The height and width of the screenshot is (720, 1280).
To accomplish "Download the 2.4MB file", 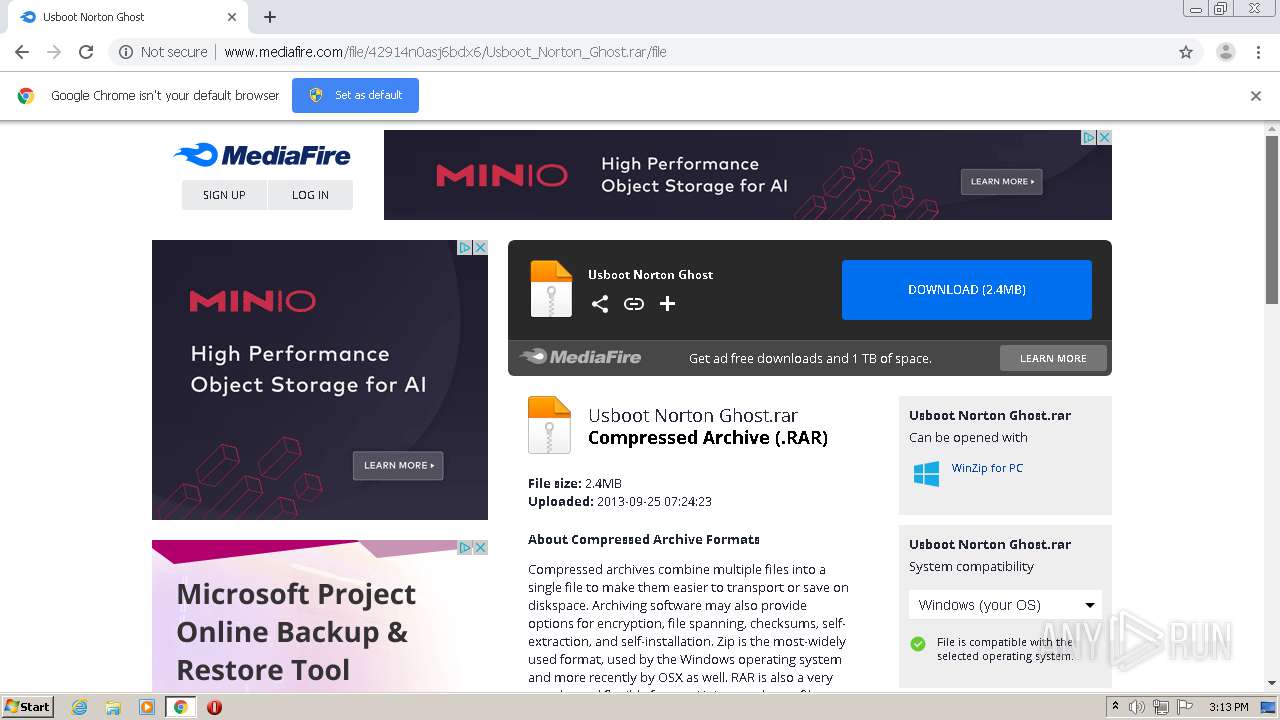I will click(967, 290).
